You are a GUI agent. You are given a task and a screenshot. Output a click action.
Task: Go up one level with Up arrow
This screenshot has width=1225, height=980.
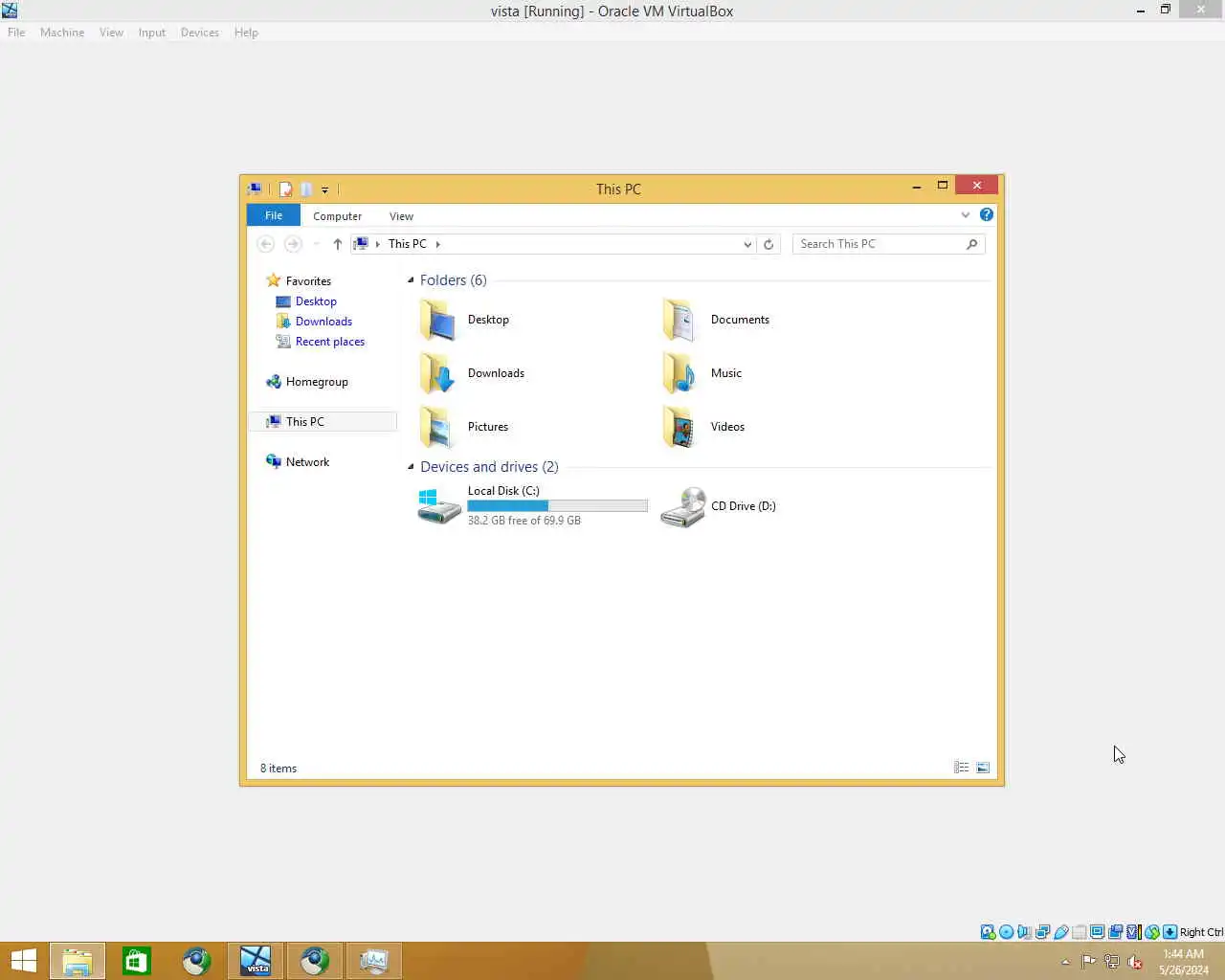(x=337, y=244)
